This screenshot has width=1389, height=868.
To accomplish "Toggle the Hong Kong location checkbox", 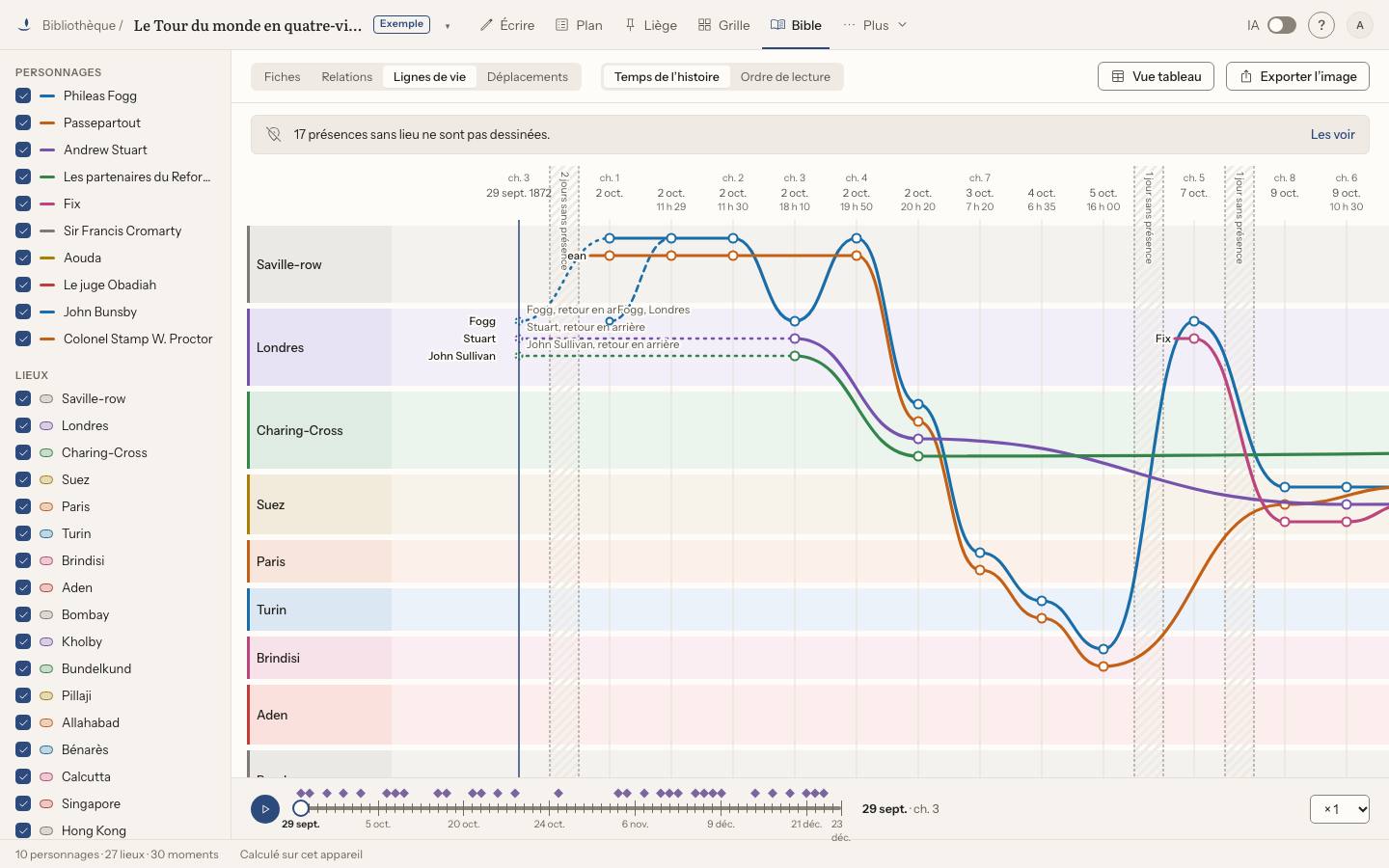I will (23, 830).
